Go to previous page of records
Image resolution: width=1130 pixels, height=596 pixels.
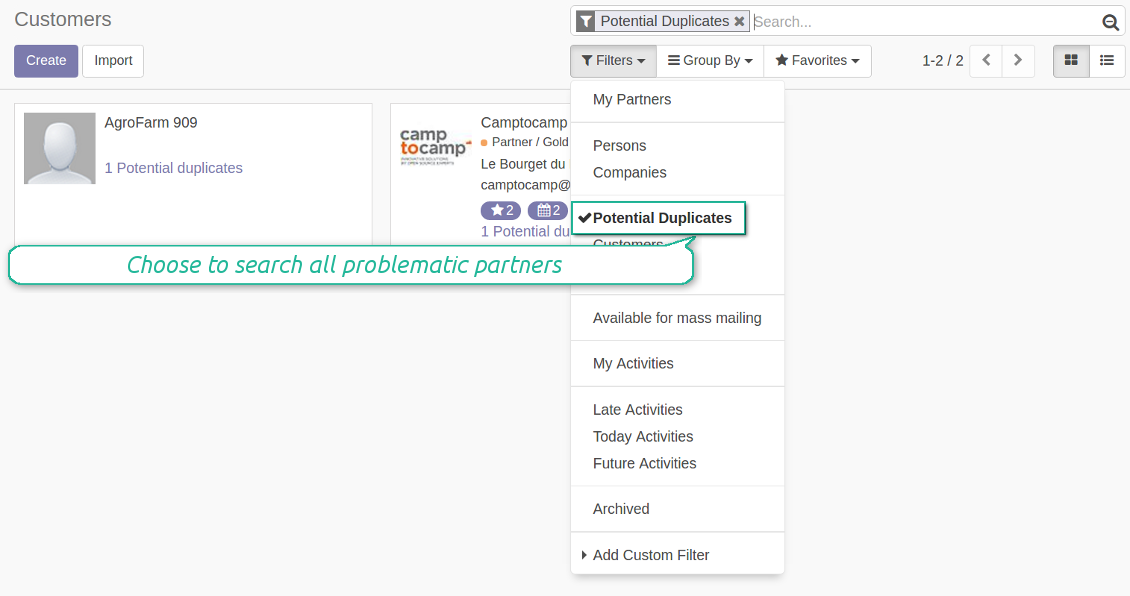pos(986,61)
